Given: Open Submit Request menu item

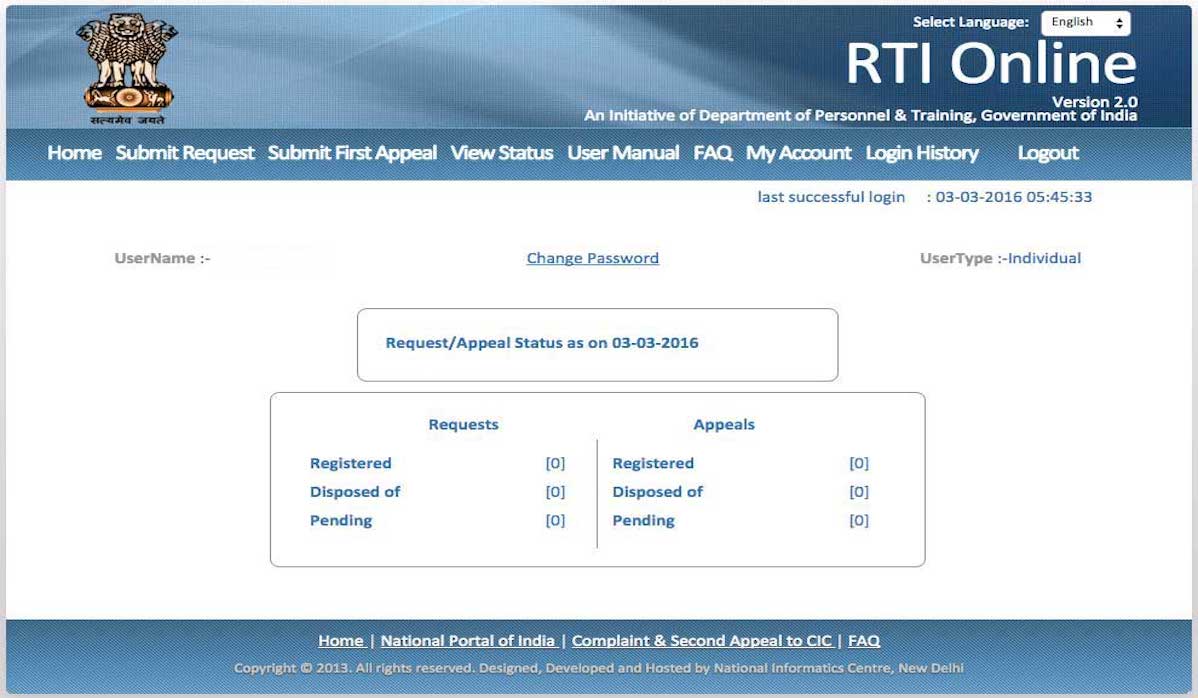Looking at the screenshot, I should (185, 153).
